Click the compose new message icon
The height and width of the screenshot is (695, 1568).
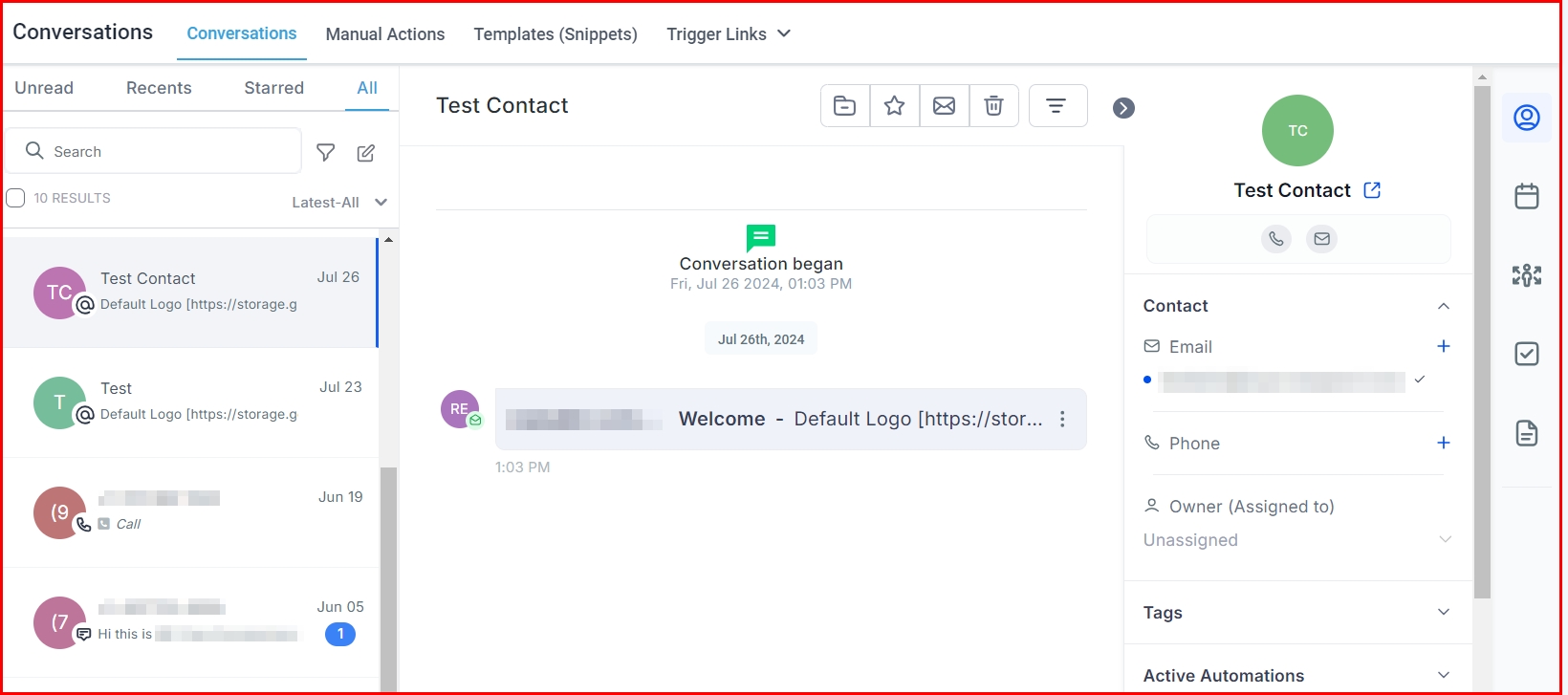(x=366, y=153)
